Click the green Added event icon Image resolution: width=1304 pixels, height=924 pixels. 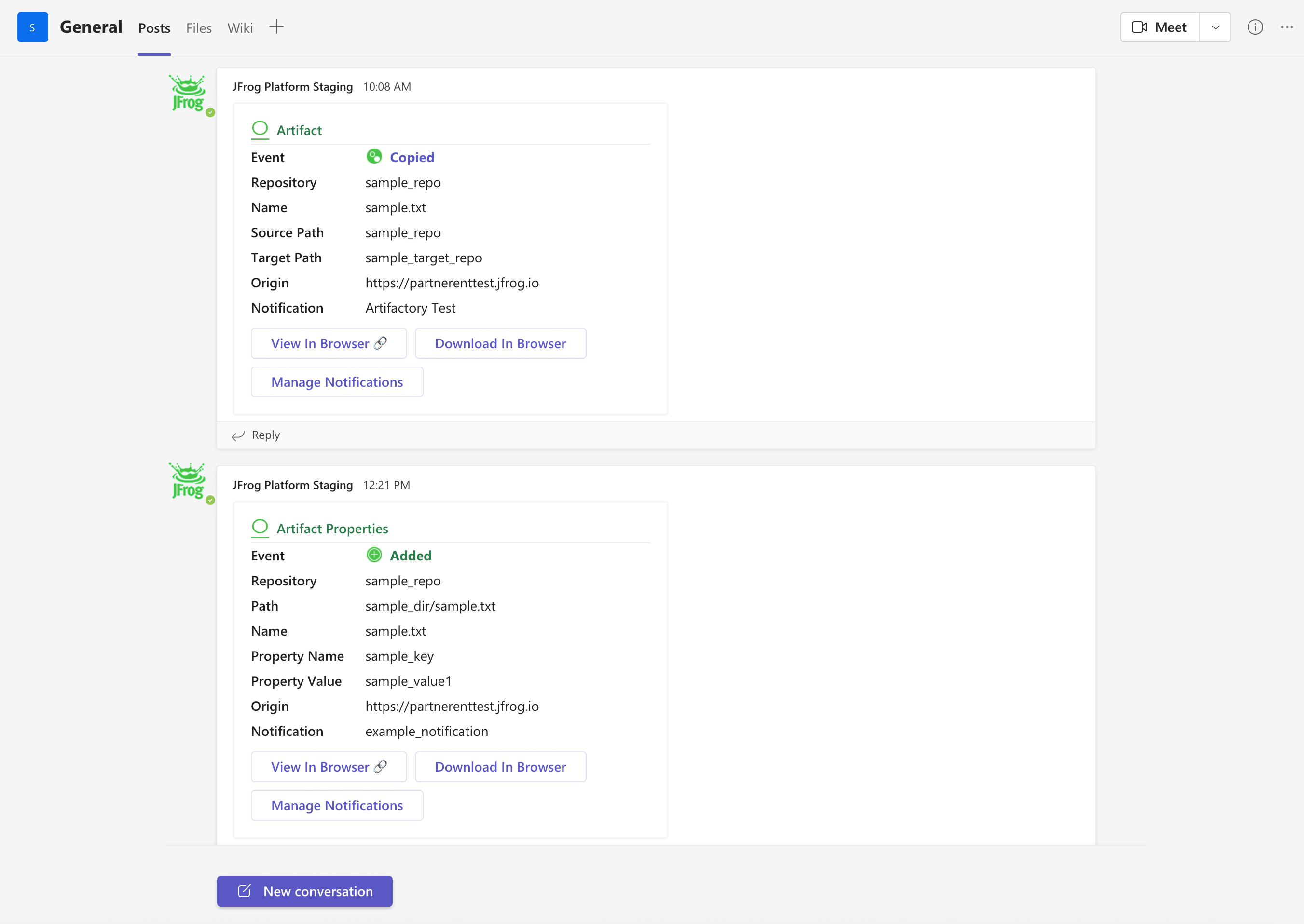374,555
